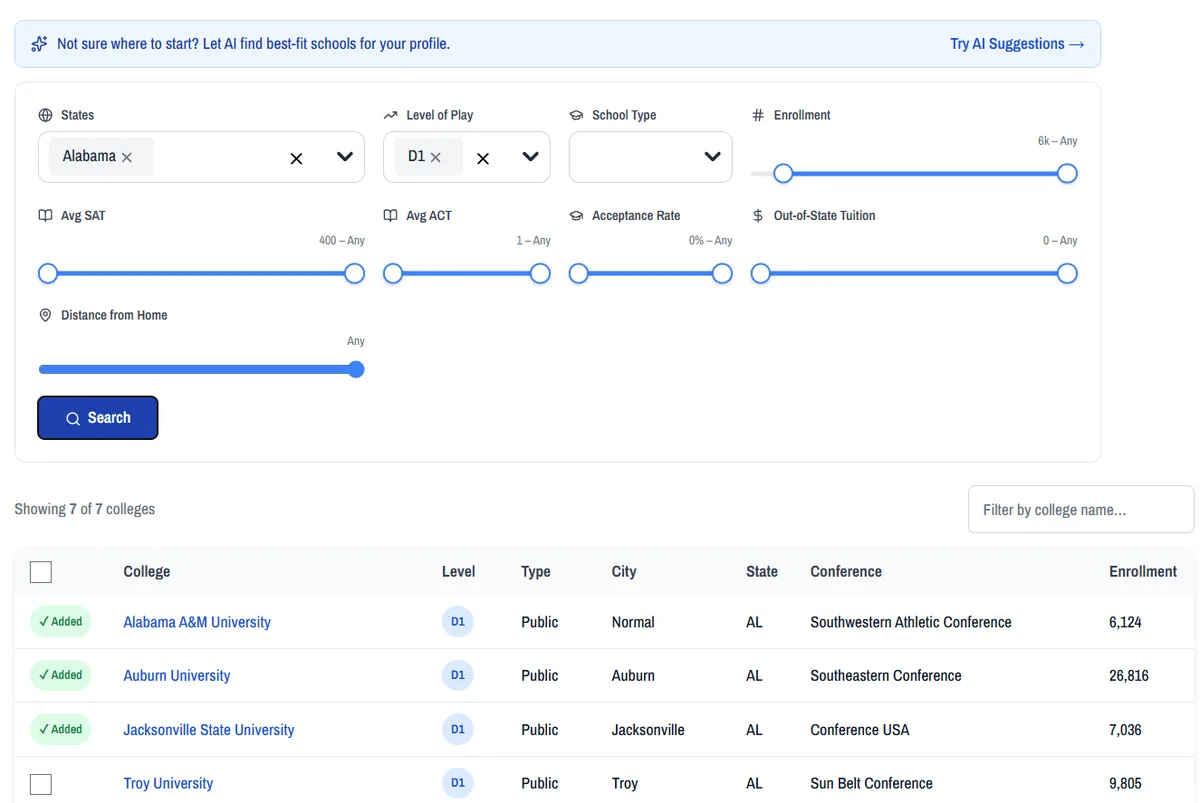This screenshot has height=803, width=1200.
Task: Open the States dropdown chevron
Action: pyautogui.click(x=345, y=157)
